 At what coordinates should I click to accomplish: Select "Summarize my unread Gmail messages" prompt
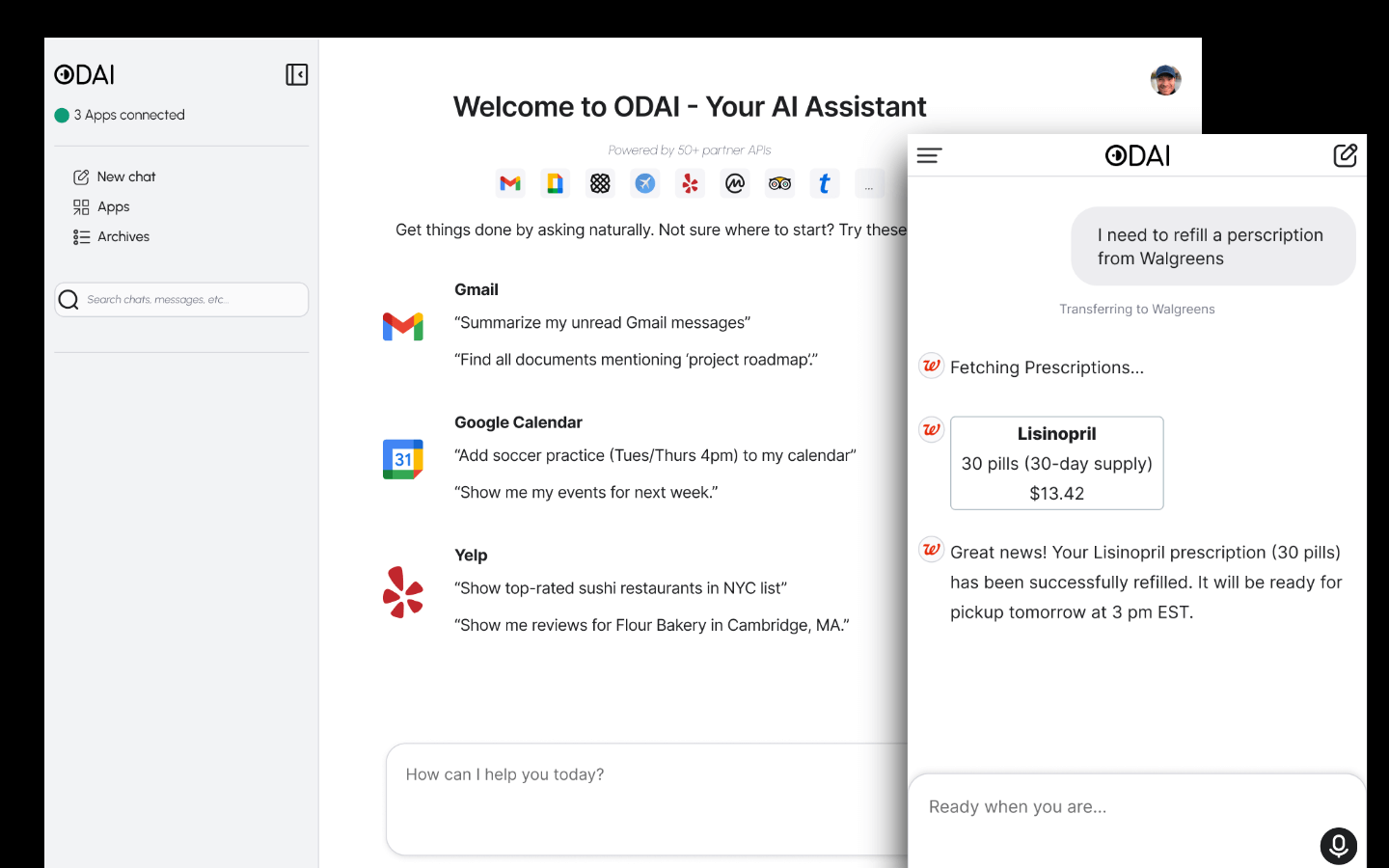603,323
